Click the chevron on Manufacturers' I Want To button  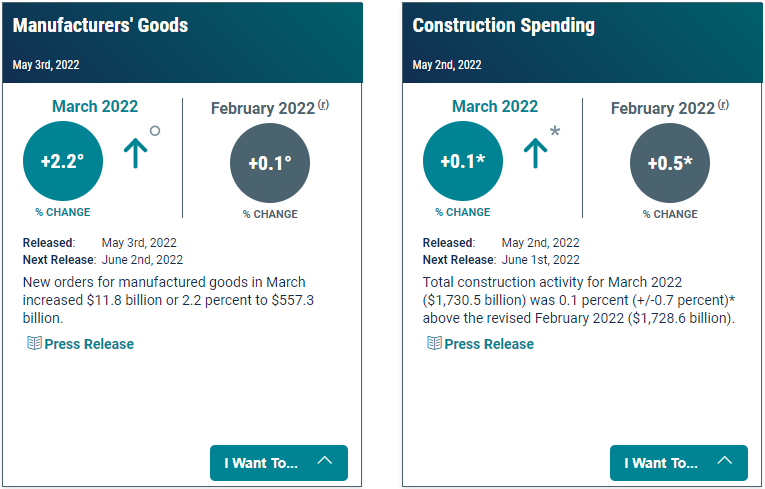coord(325,461)
